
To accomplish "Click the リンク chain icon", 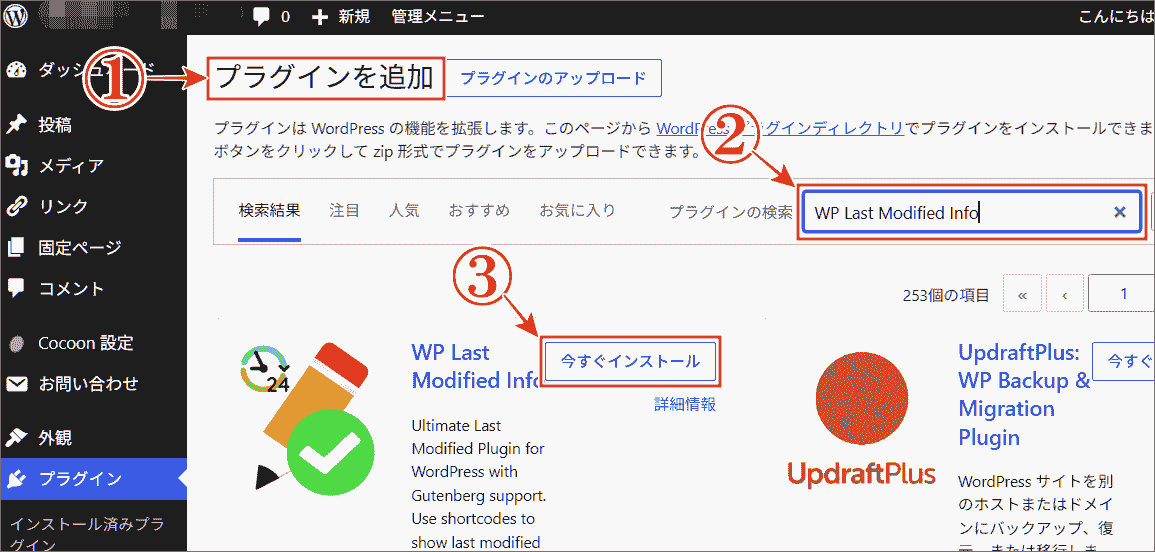I will tap(16, 206).
